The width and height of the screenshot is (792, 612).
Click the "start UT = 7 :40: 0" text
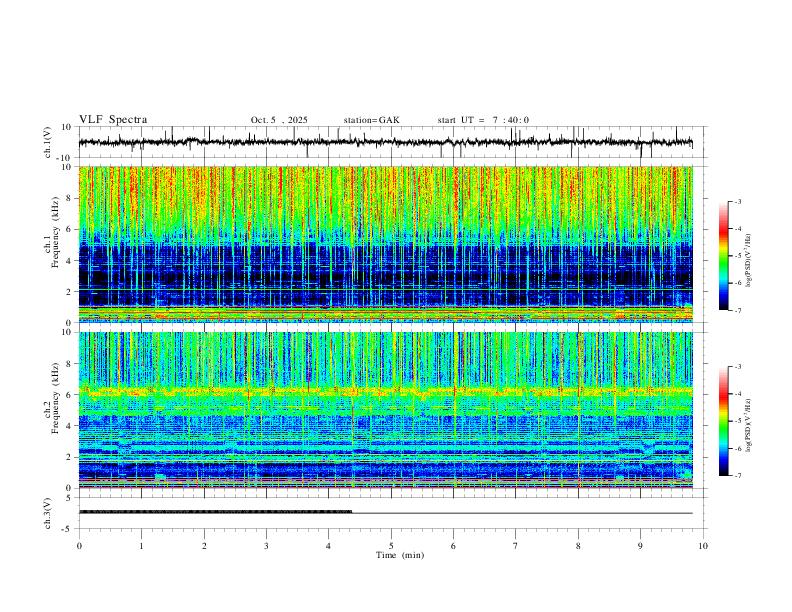(483, 120)
